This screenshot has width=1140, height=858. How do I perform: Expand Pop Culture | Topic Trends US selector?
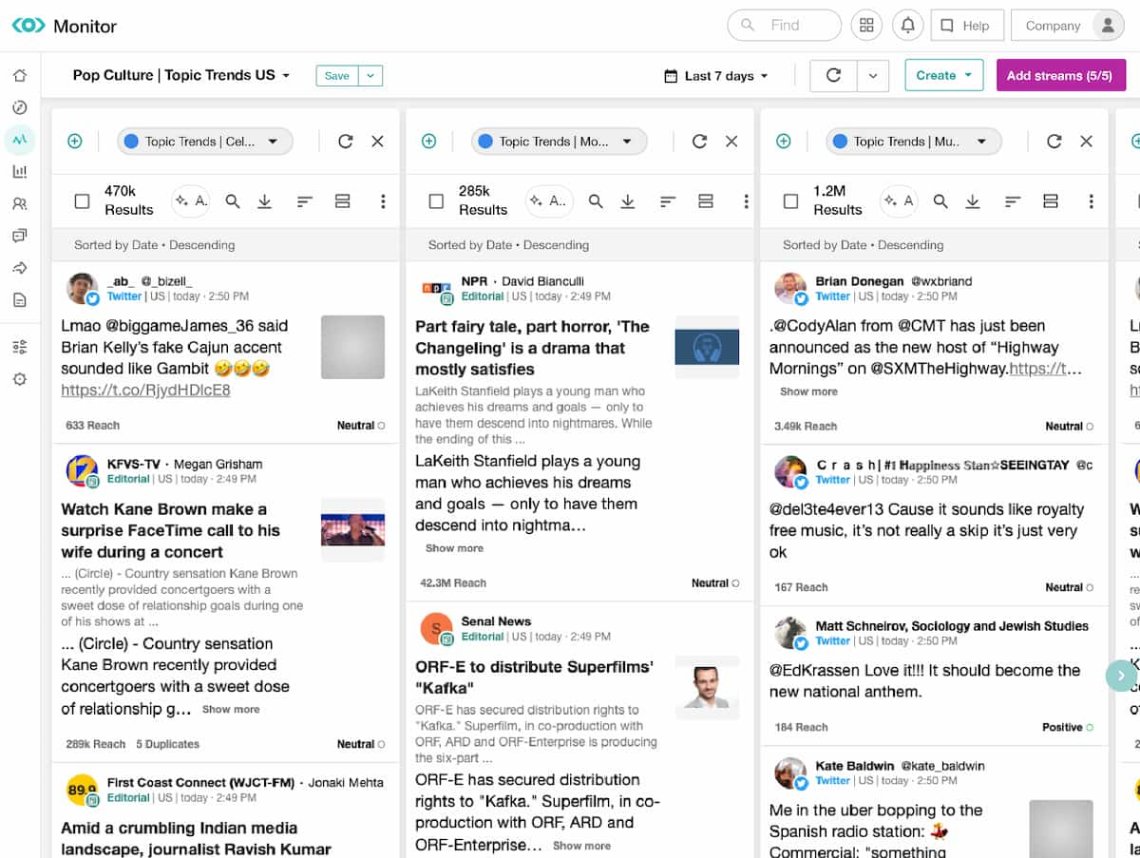[x=181, y=76]
